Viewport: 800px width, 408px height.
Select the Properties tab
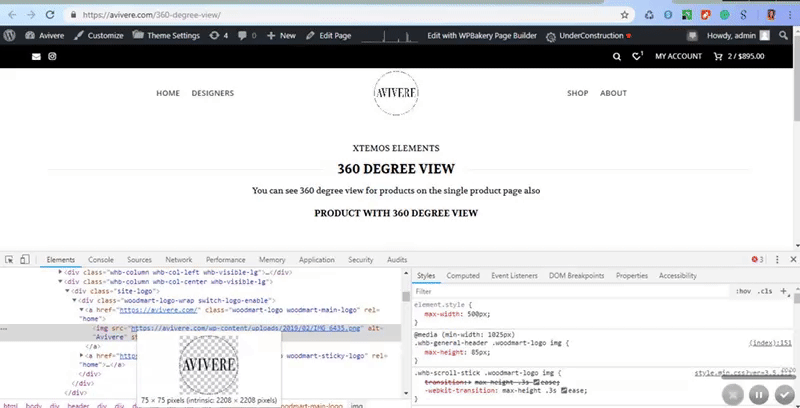pyautogui.click(x=632, y=275)
